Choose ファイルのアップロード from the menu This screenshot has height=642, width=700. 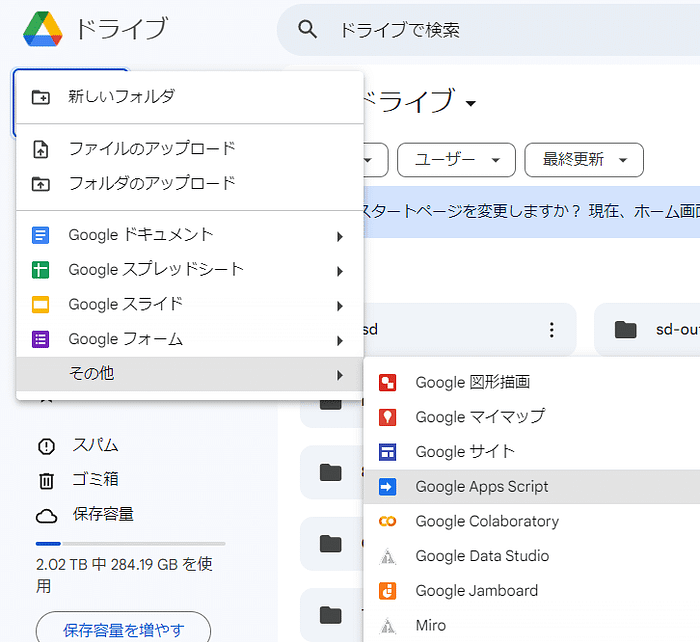tap(190, 149)
